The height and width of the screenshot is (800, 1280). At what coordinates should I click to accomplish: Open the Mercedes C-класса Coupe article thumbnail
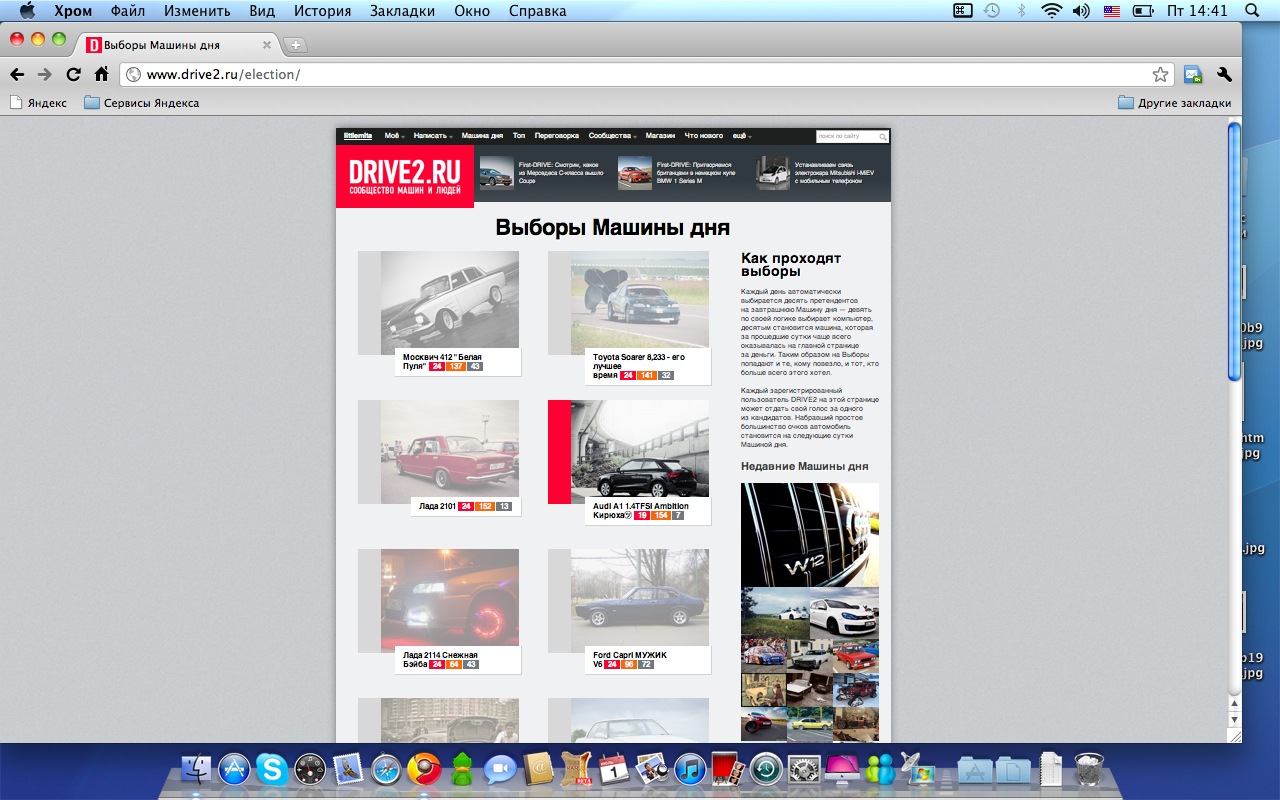[x=497, y=174]
